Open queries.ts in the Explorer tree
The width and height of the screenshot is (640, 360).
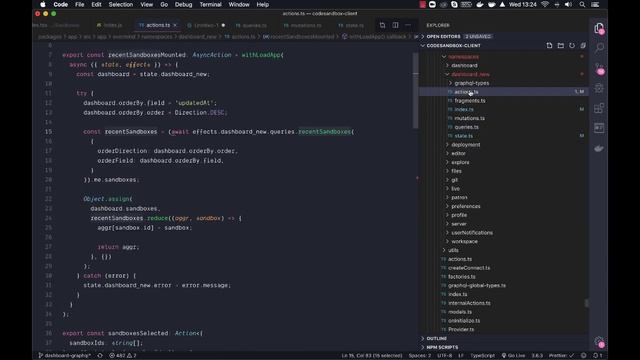pyautogui.click(x=466, y=127)
